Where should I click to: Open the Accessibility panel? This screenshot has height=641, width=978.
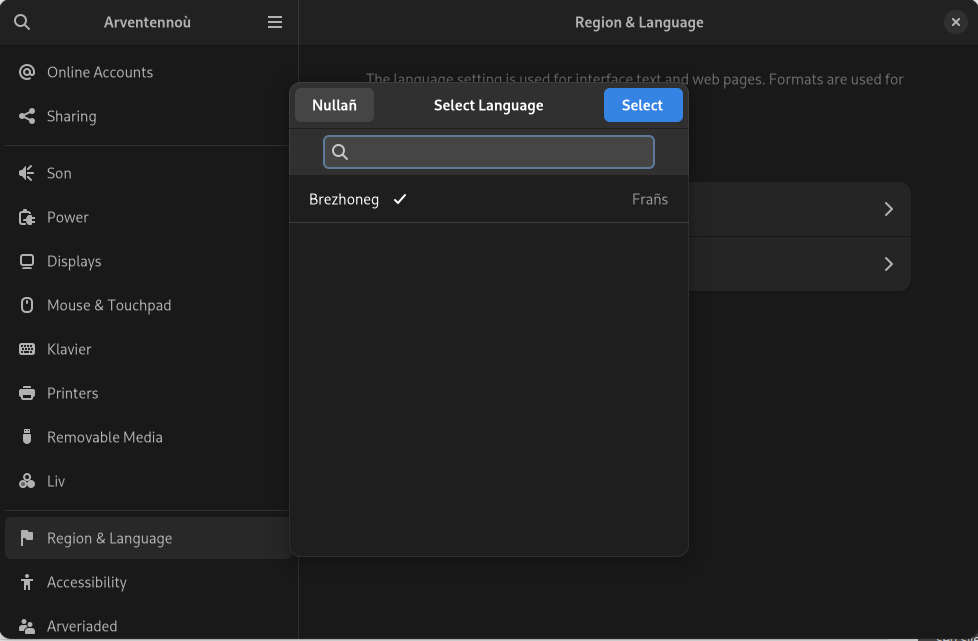147,582
